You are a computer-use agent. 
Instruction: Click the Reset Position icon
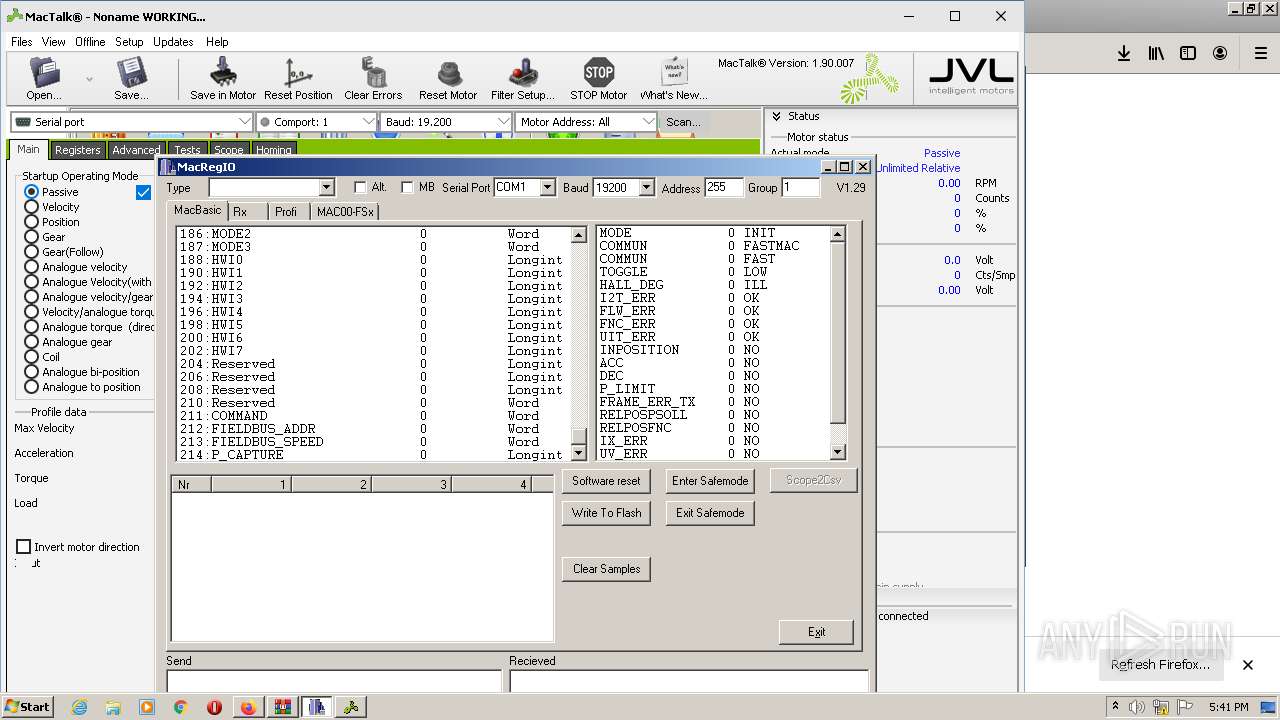pyautogui.click(x=298, y=78)
